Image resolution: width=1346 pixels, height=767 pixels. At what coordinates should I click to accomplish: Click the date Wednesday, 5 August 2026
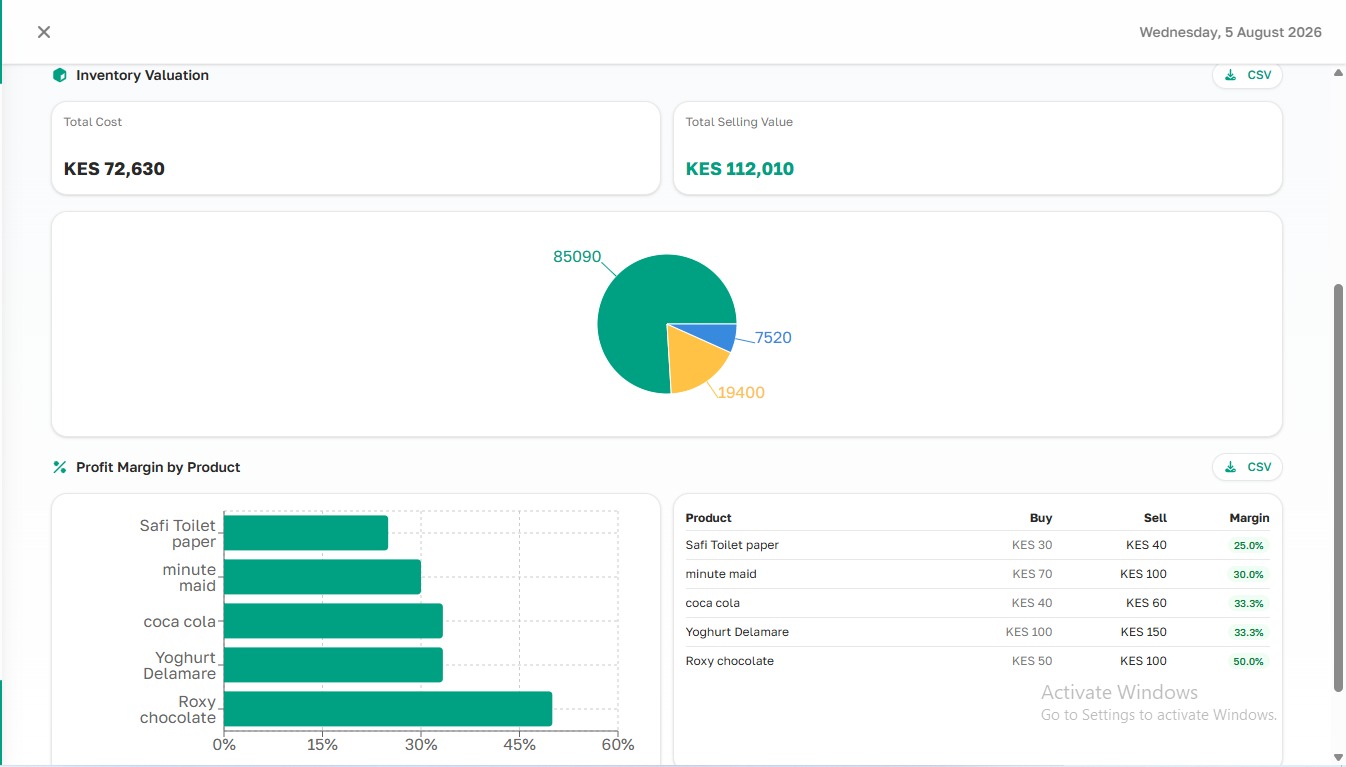coord(1230,32)
